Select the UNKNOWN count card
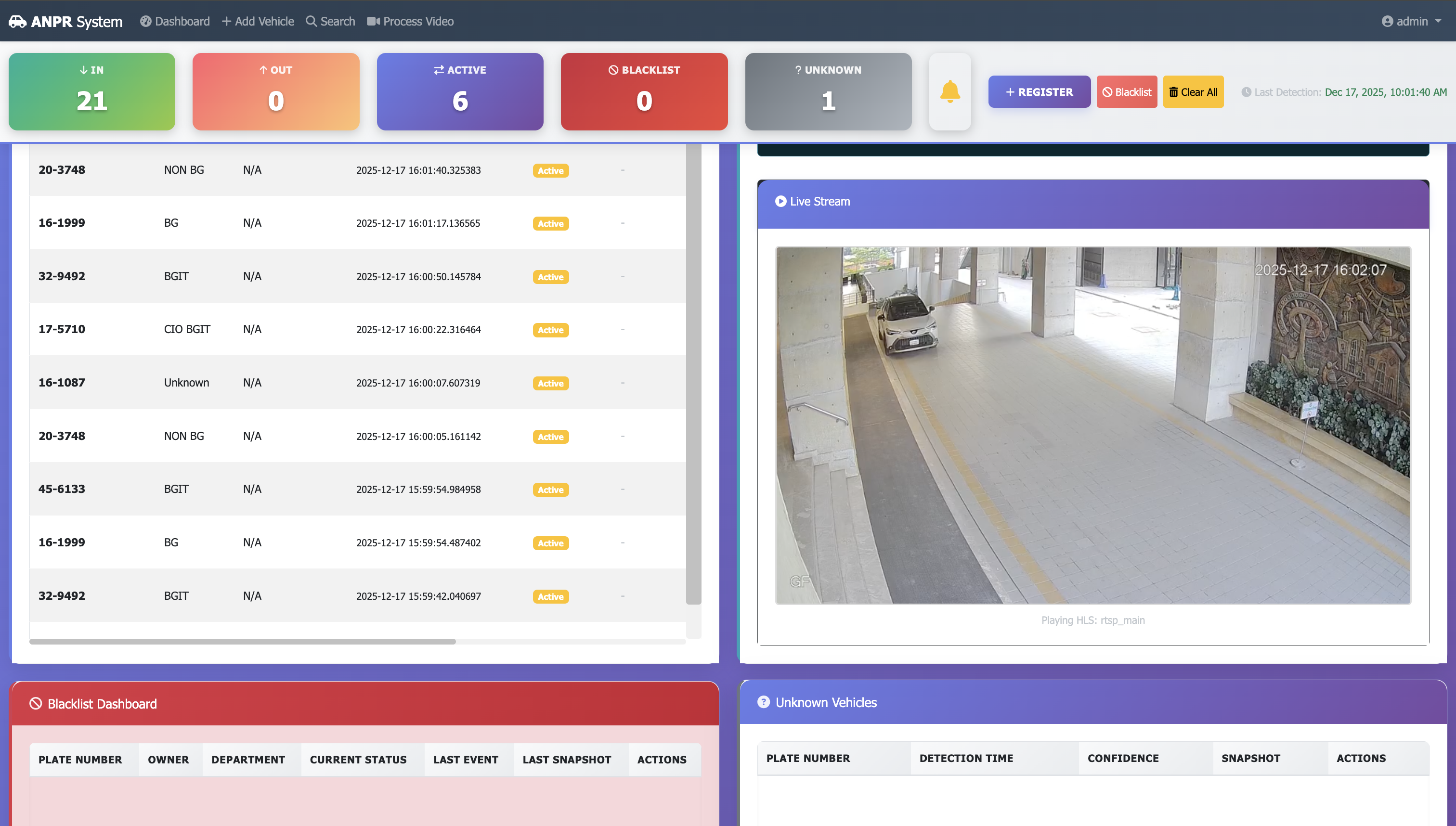This screenshot has width=1456, height=826. (x=828, y=91)
